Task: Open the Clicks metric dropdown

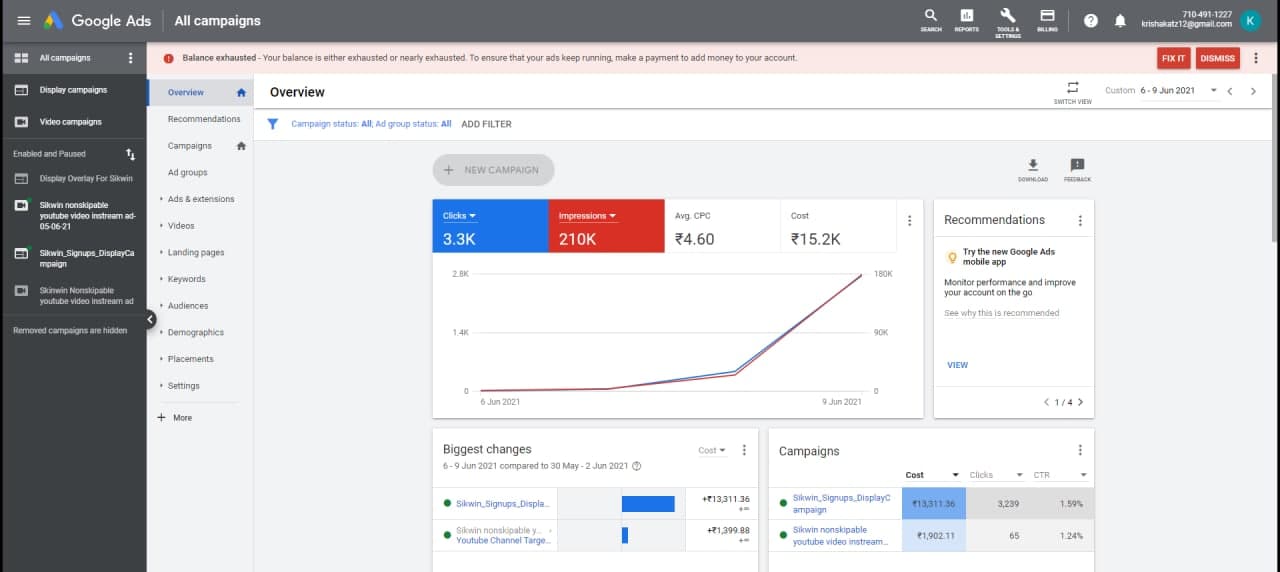Action: tap(460, 216)
